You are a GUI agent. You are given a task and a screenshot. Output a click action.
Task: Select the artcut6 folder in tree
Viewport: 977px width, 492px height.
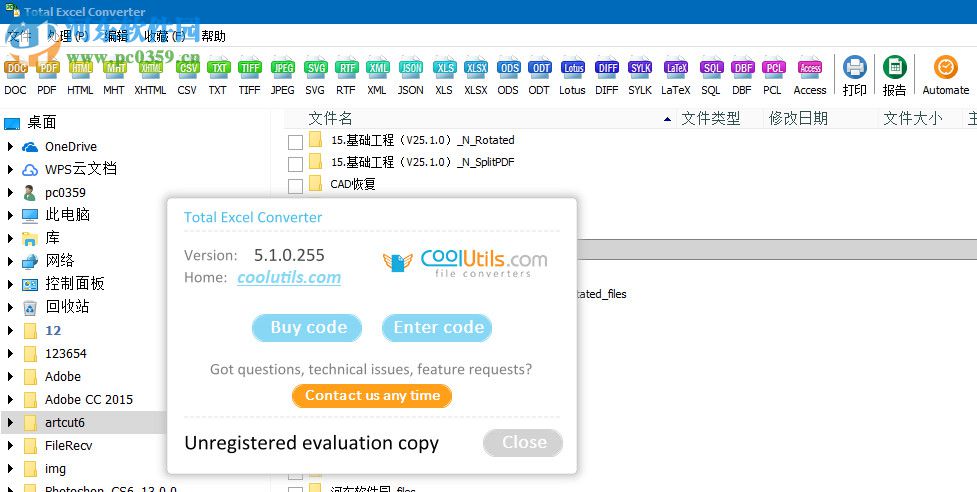pyautogui.click(x=65, y=422)
